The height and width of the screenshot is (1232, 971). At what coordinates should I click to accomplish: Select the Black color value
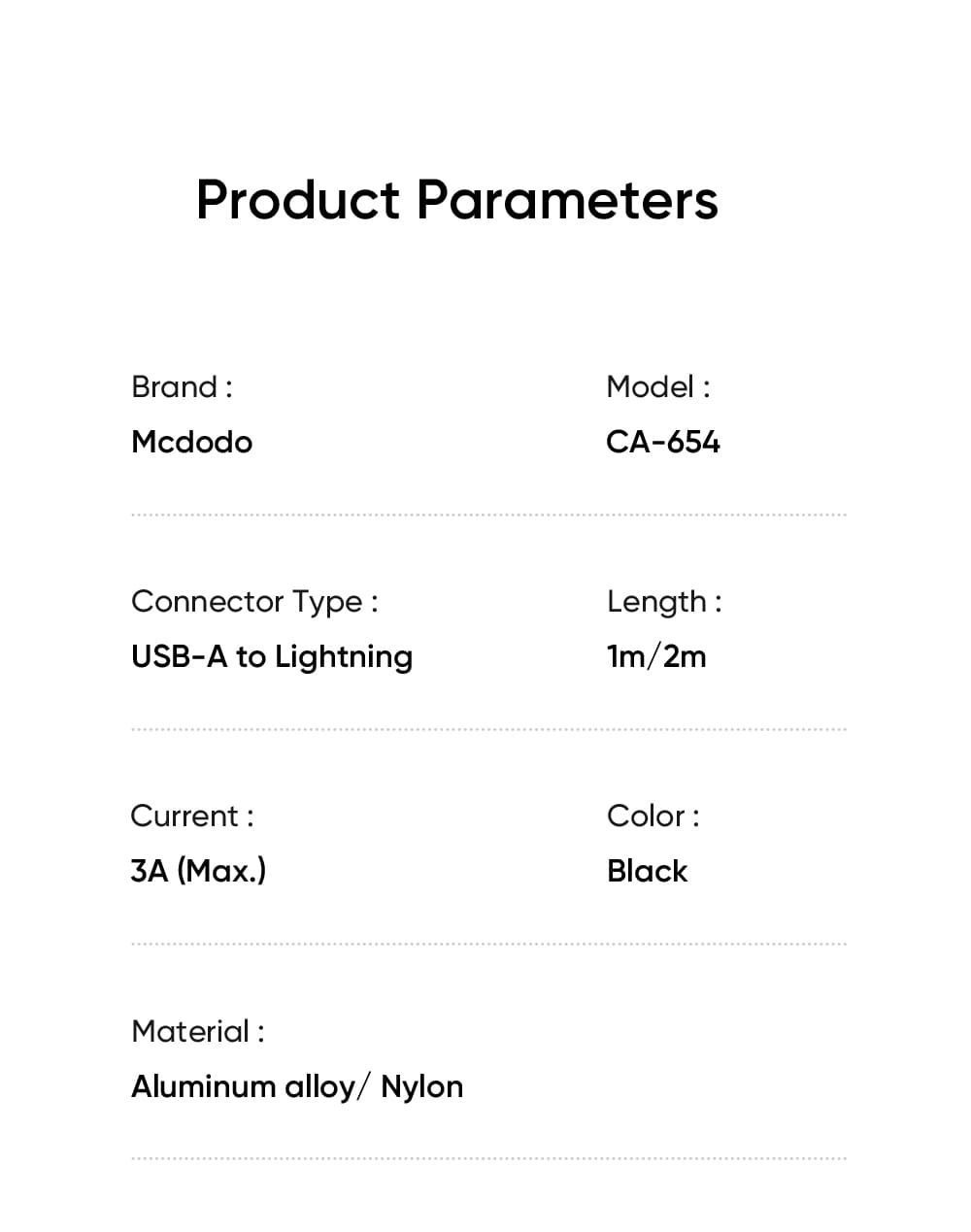click(647, 871)
